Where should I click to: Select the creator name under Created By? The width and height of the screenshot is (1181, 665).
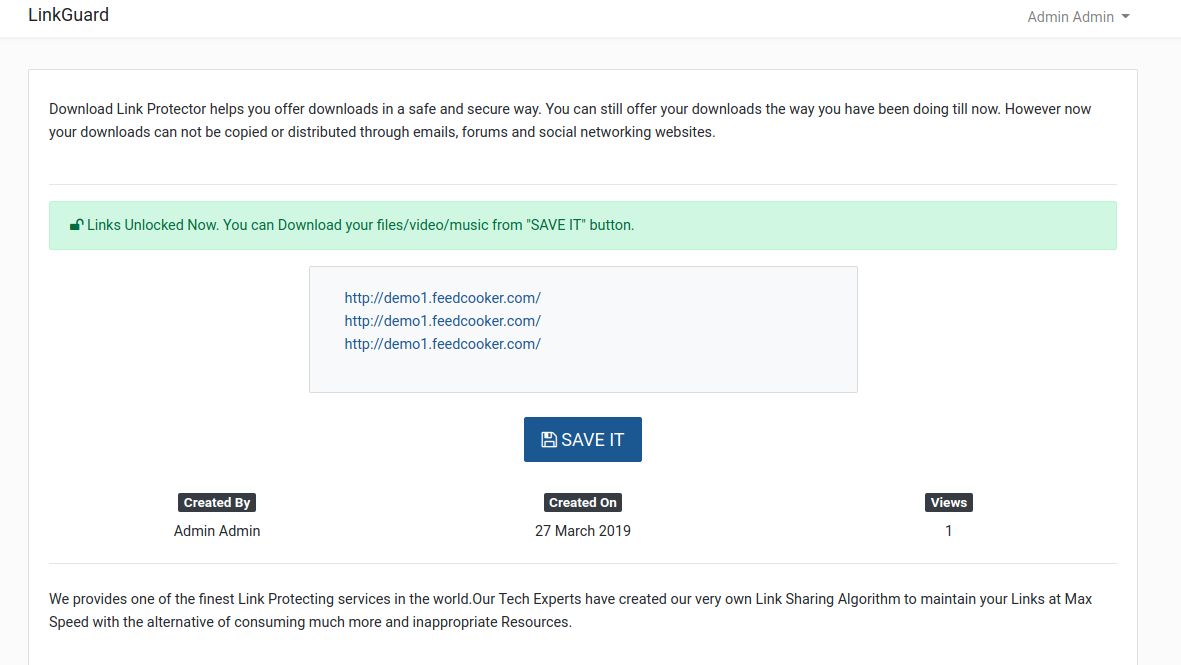[217, 531]
